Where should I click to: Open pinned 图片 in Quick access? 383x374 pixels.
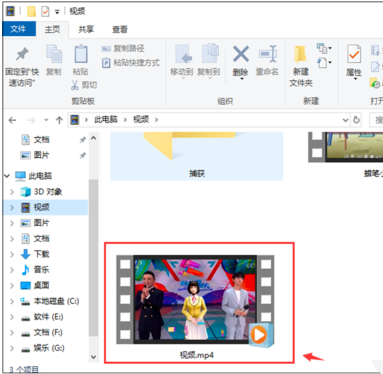tap(41, 155)
